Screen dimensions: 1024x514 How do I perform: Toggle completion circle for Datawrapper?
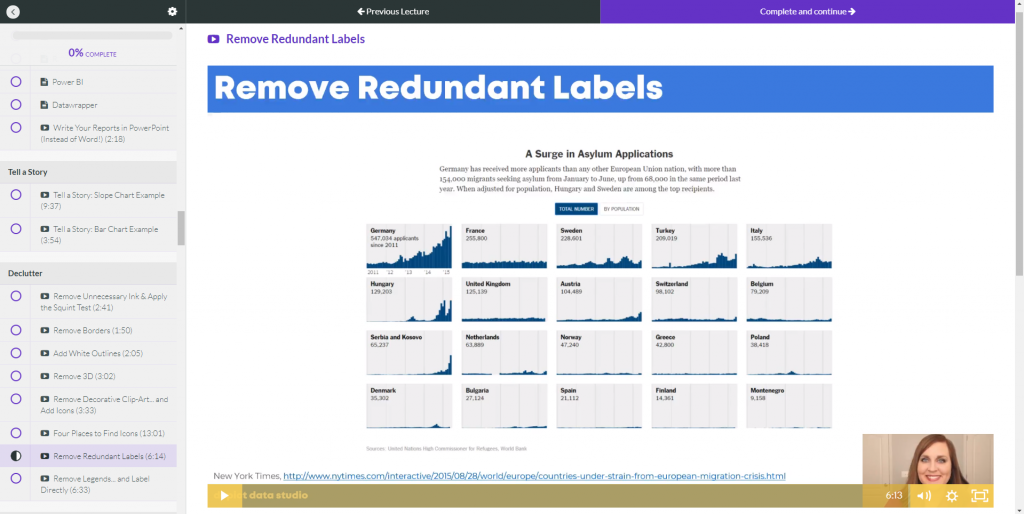pos(16,104)
